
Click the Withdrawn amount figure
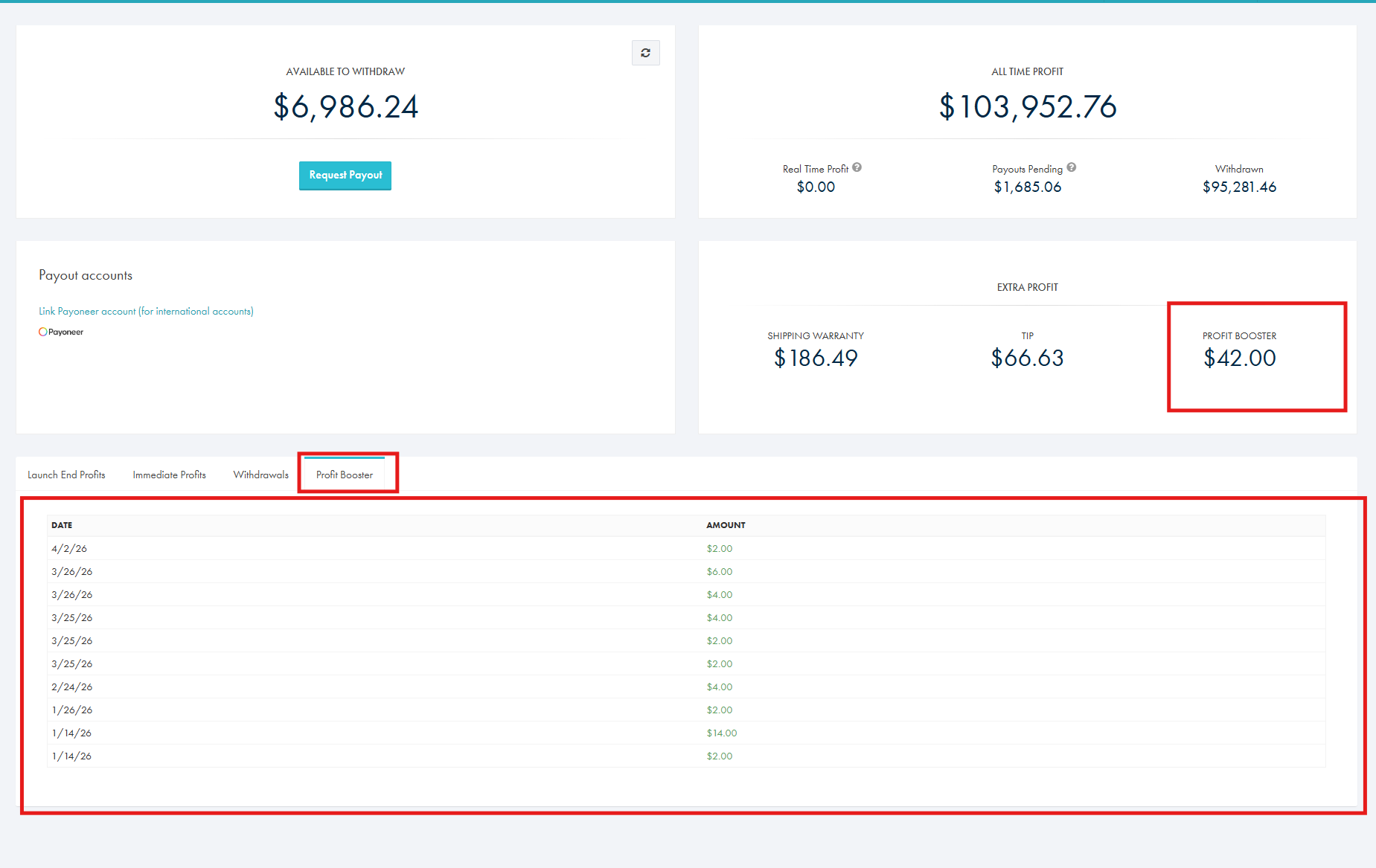(x=1238, y=187)
